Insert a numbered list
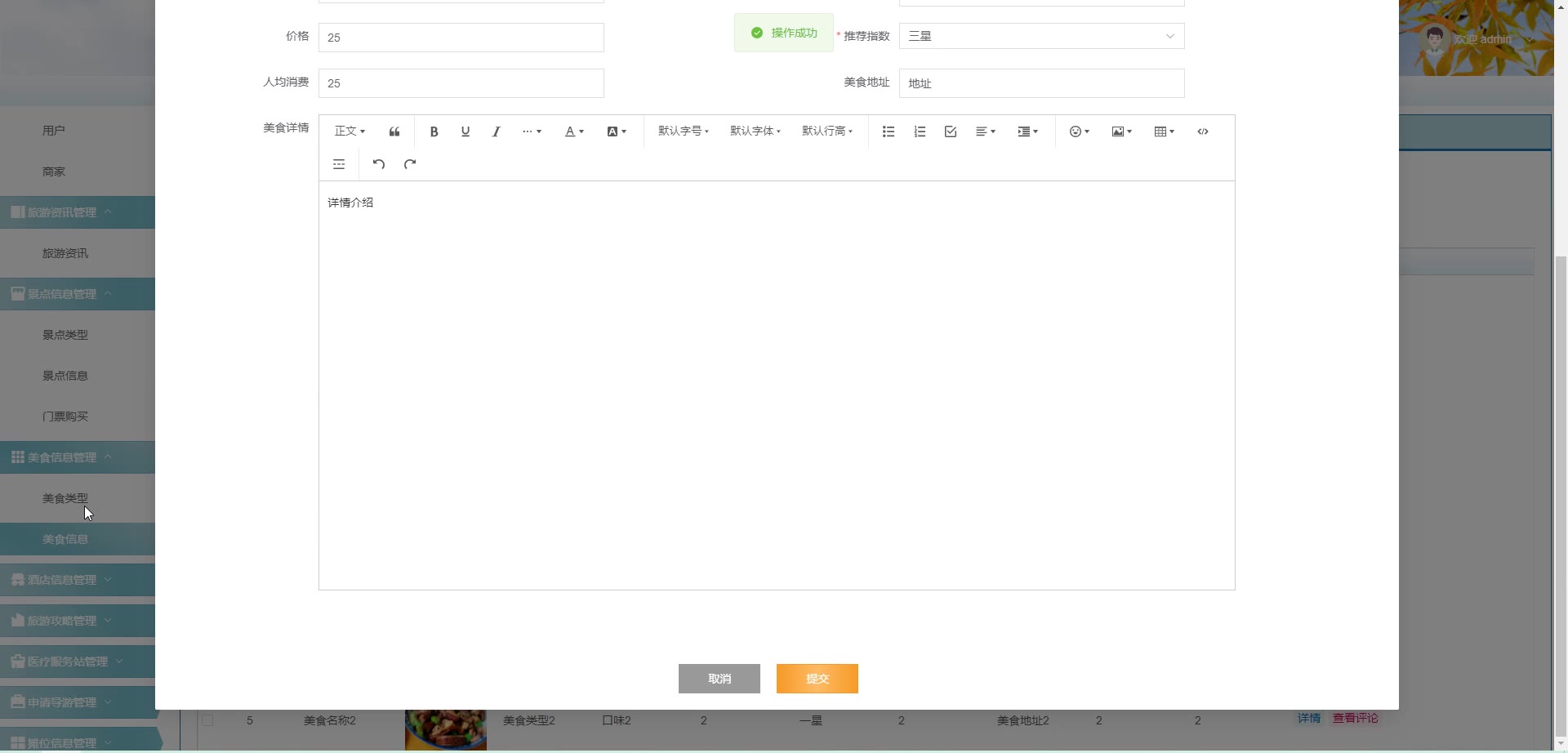Viewport: 1568px width, 753px height. (920, 131)
